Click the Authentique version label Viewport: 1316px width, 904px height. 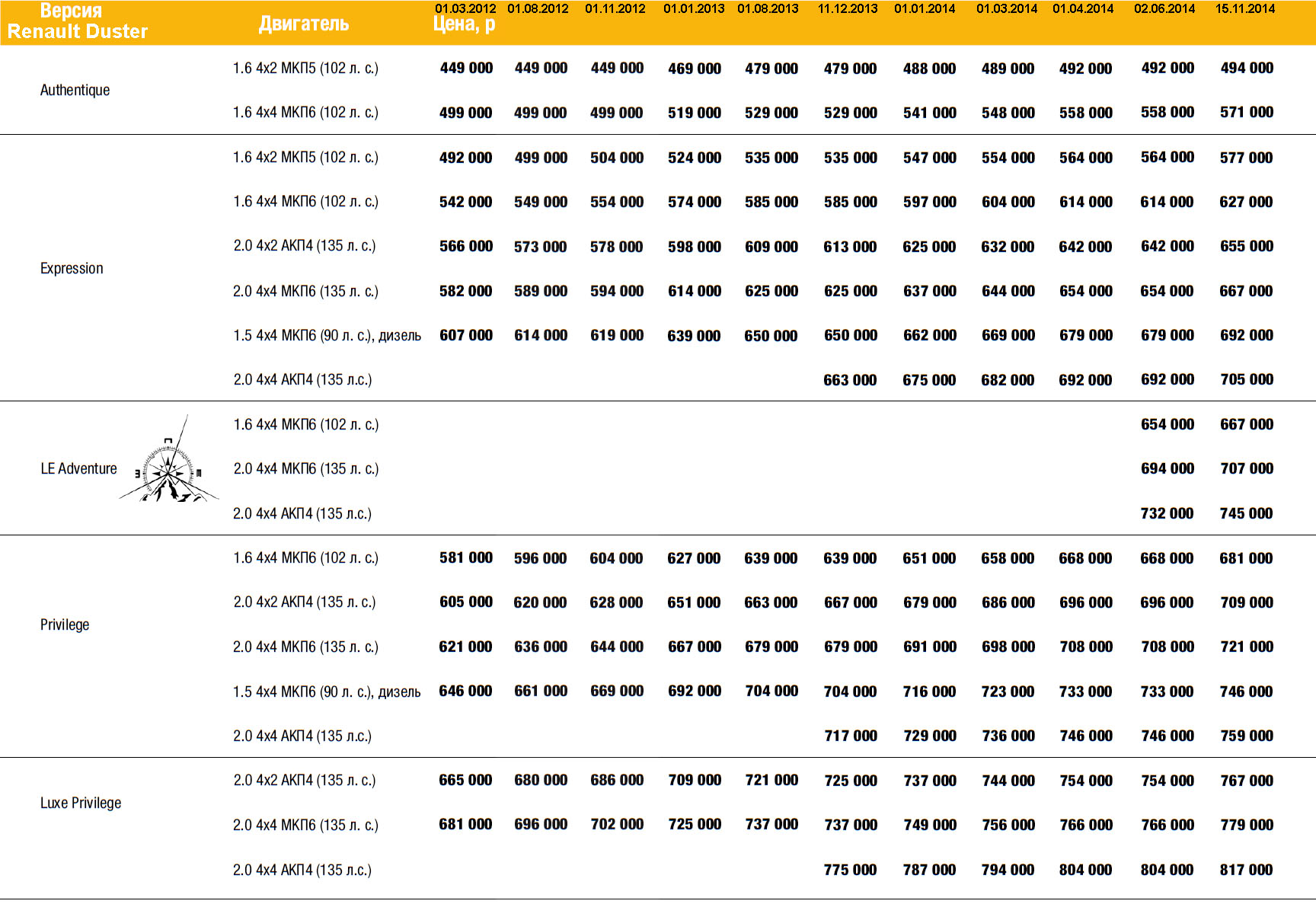[x=75, y=90]
